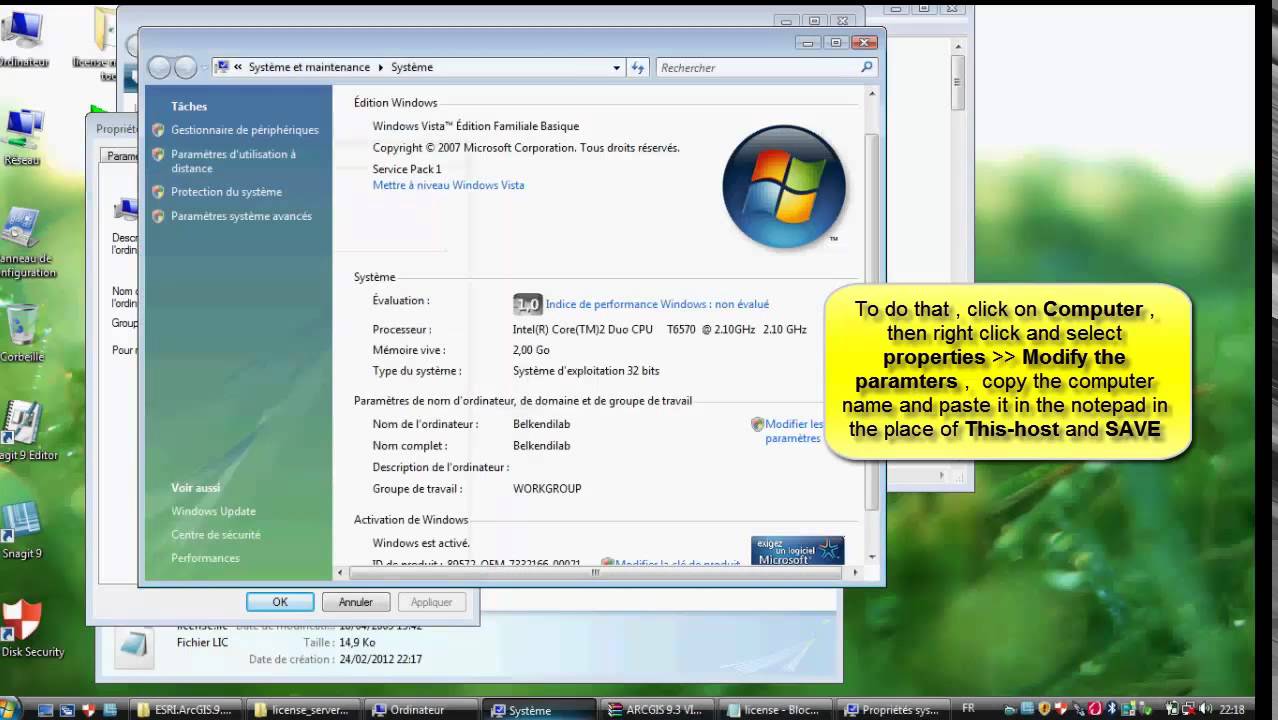Click the 1,0 performance score badge

tap(527, 304)
